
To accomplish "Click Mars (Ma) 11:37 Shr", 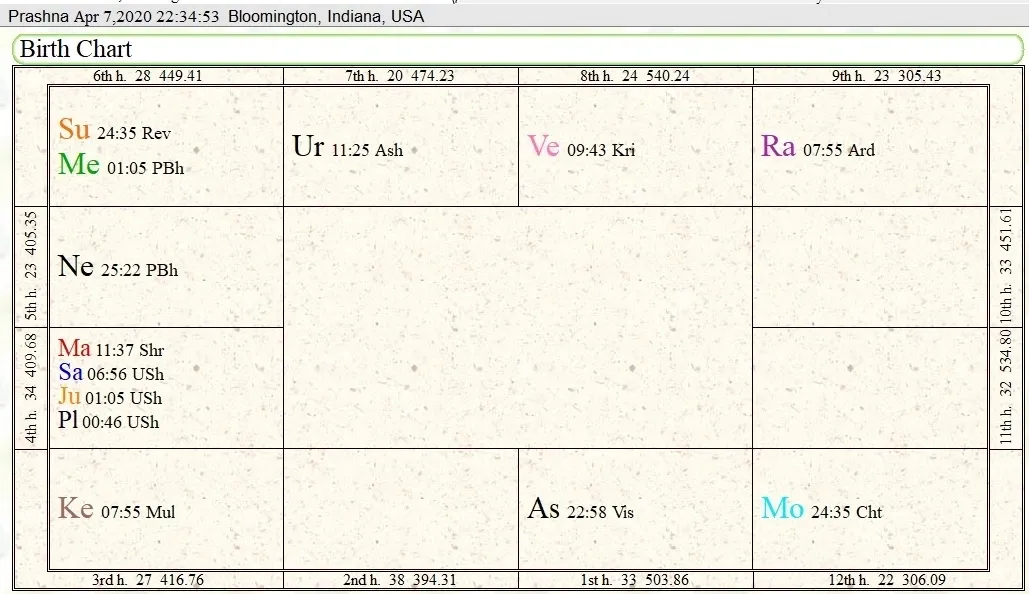I will point(110,349).
